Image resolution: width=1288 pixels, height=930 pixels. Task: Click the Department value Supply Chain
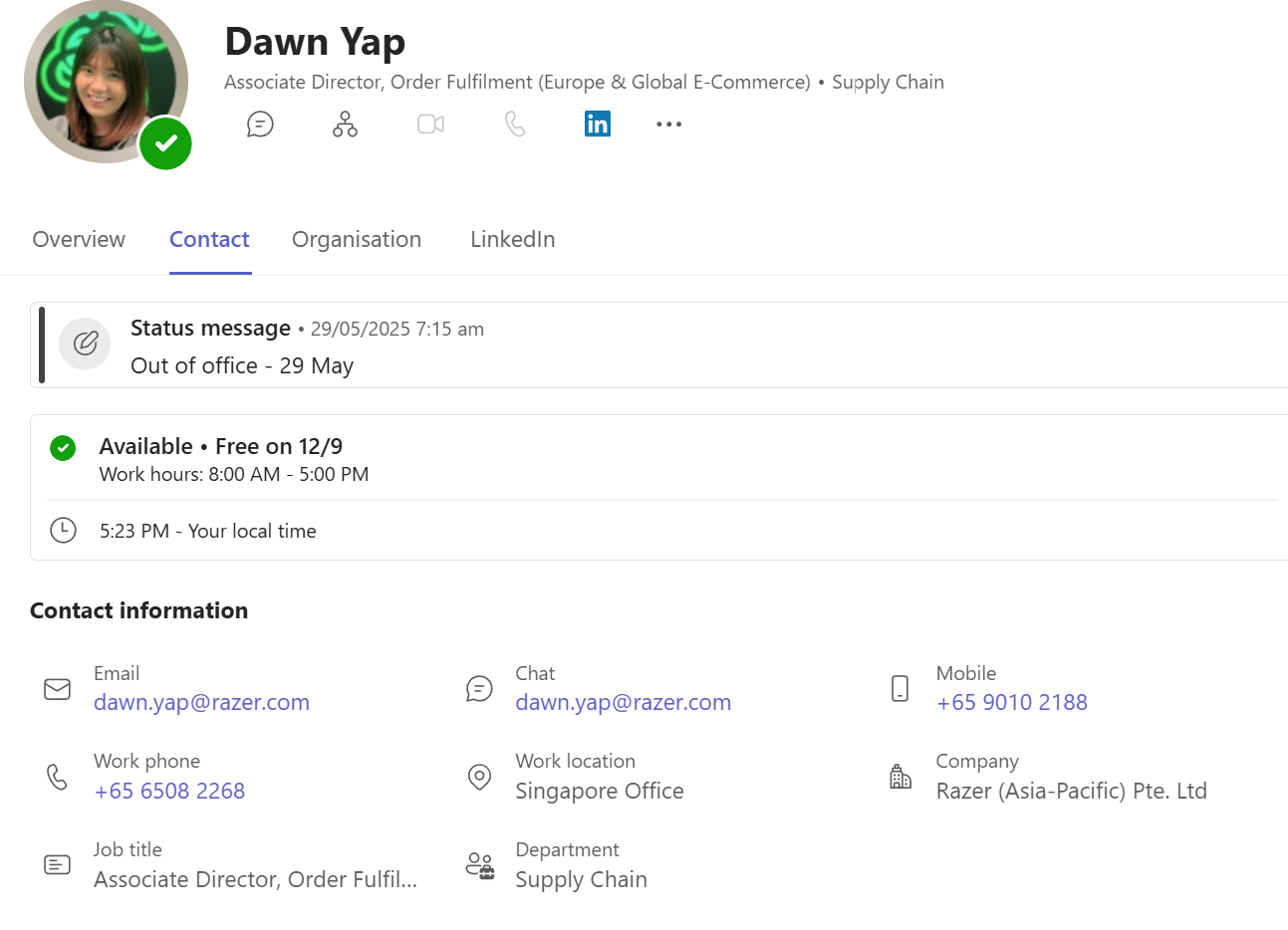[581, 880]
